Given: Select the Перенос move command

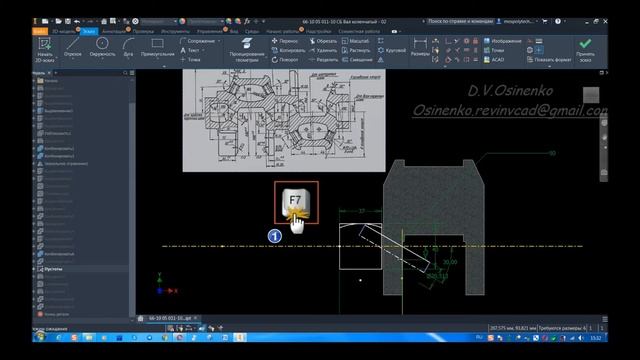Looking at the screenshot, I should point(285,41).
